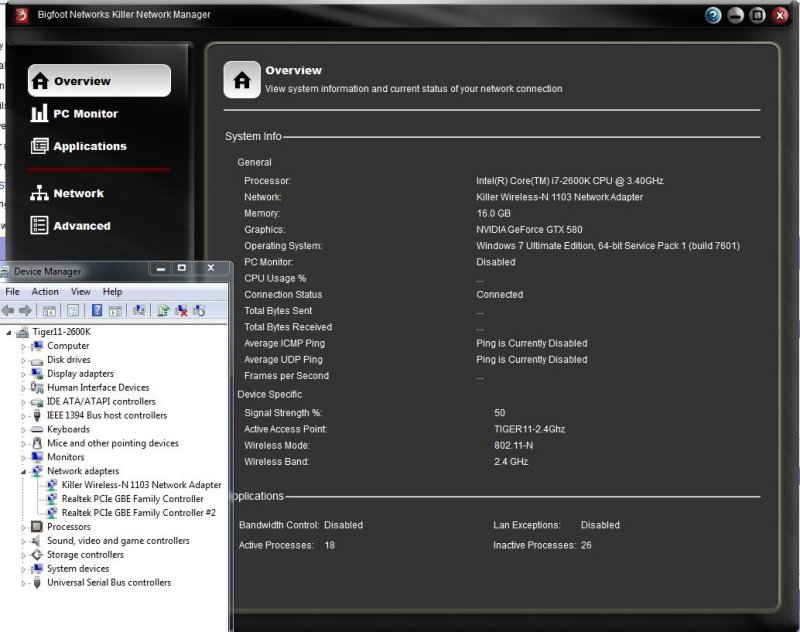Screen dimensions: 800x632
Task: Select Killer Wireless-N 1103 Network Adapter device
Action: (x=141, y=485)
